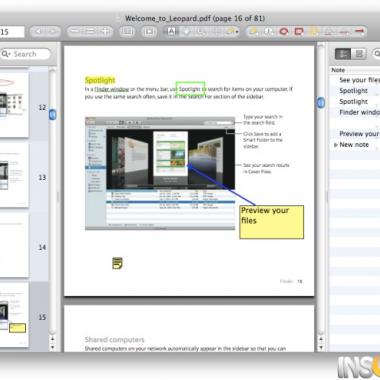Image resolution: width=380 pixels, height=380 pixels.
Task: Switch right pane to snapshots view
Action: click(x=359, y=54)
